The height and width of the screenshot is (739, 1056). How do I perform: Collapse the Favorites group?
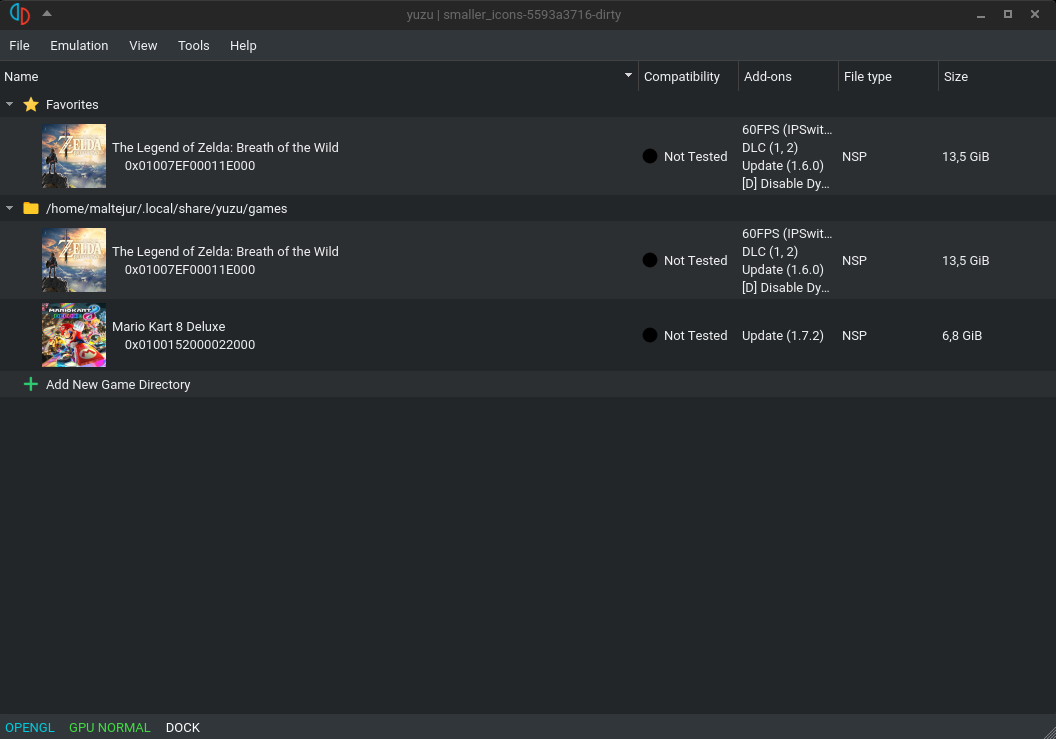pyautogui.click(x=9, y=104)
